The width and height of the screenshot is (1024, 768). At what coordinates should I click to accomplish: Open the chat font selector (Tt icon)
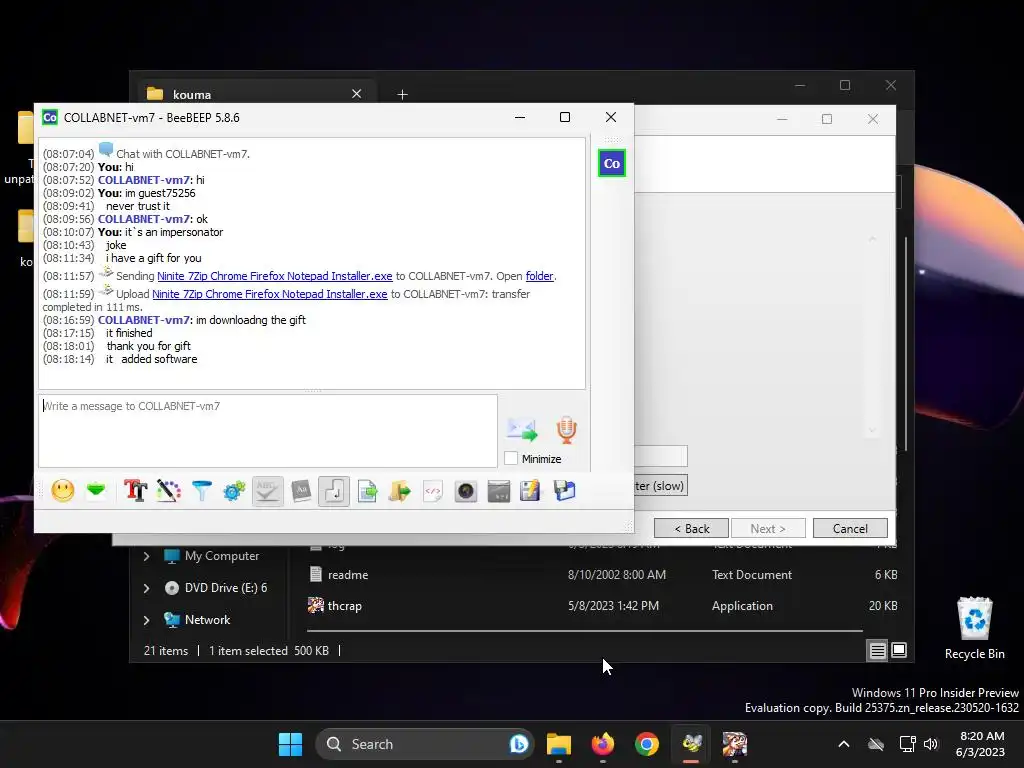tap(135, 490)
